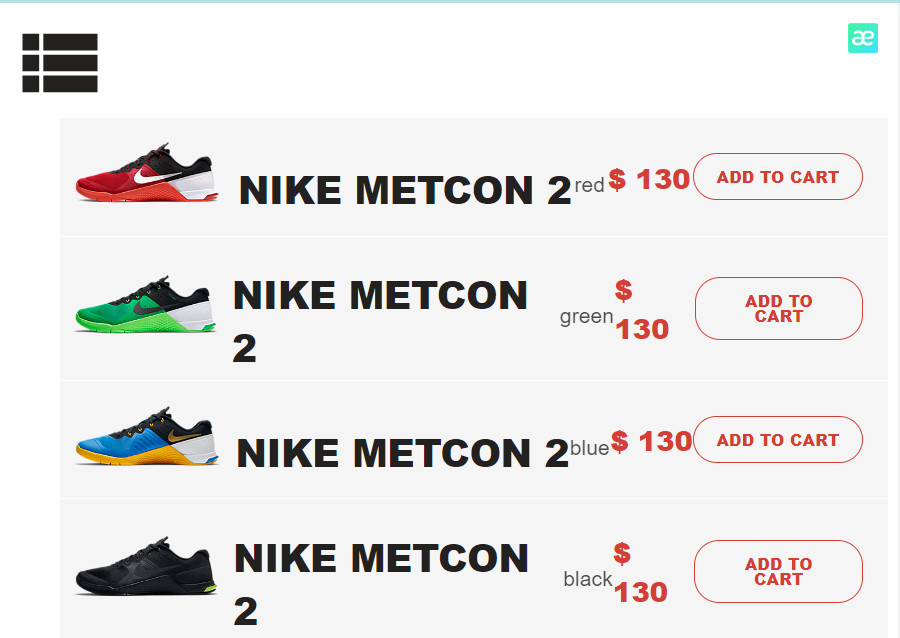Add black Nike Metcon 2 to cart

[x=778, y=571]
